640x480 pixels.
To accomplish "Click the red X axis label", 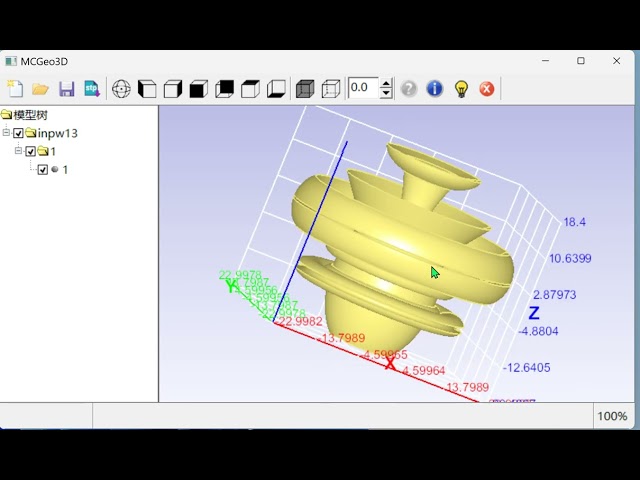I will [390, 363].
